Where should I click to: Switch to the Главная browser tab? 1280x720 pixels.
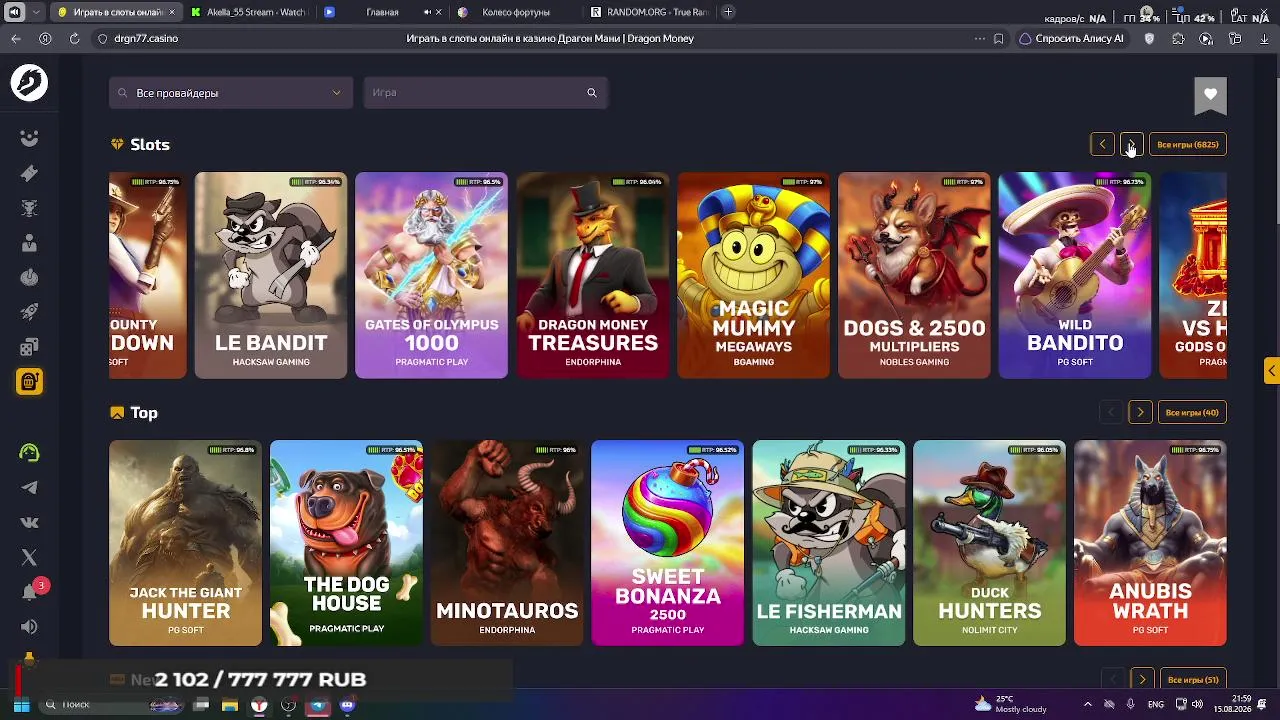coord(382,12)
